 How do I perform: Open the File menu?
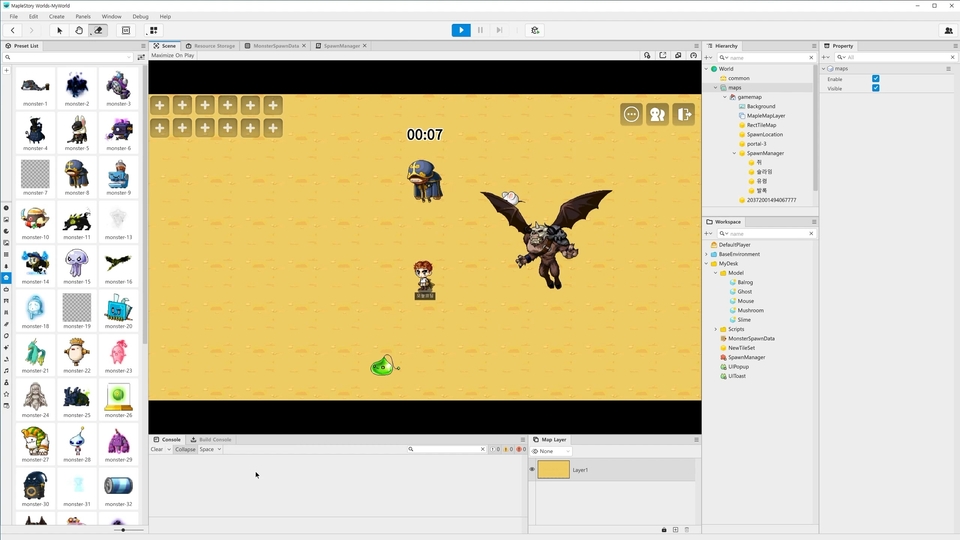[x=13, y=17]
